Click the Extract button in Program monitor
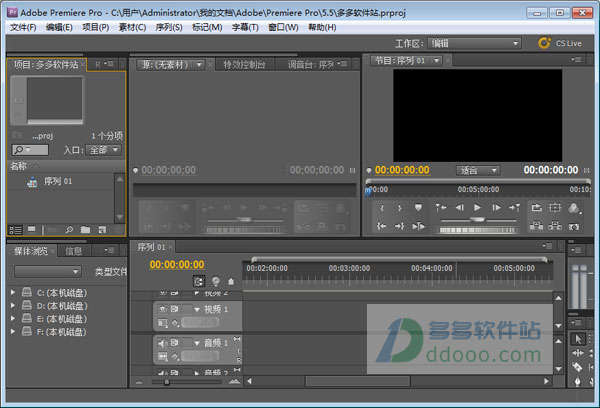Screen dimensions: 600x408 [x=555, y=226]
